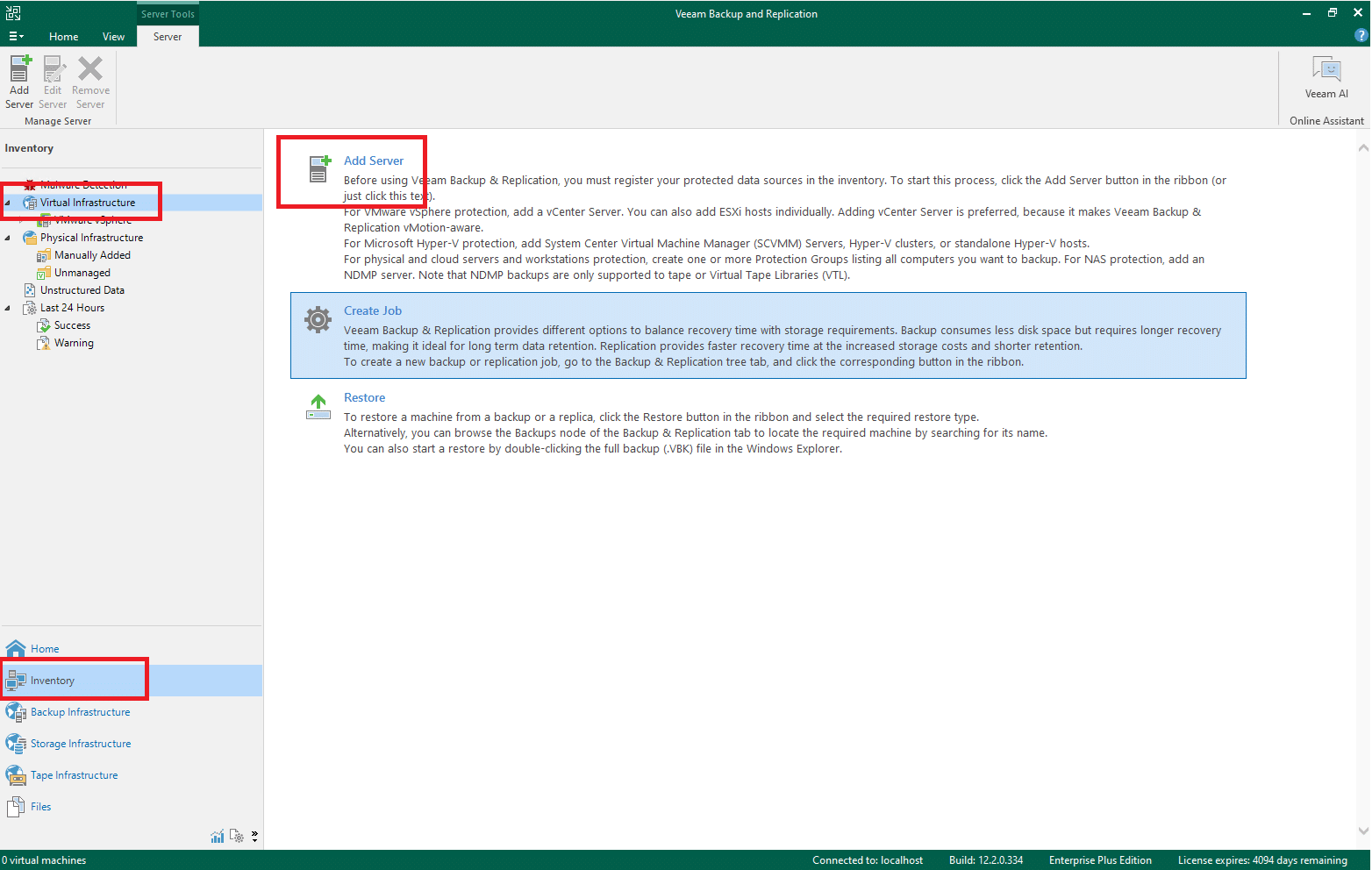Image resolution: width=1372 pixels, height=870 pixels.
Task: Click the Veeam application icon in title bar
Action: pyautogui.click(x=13, y=13)
